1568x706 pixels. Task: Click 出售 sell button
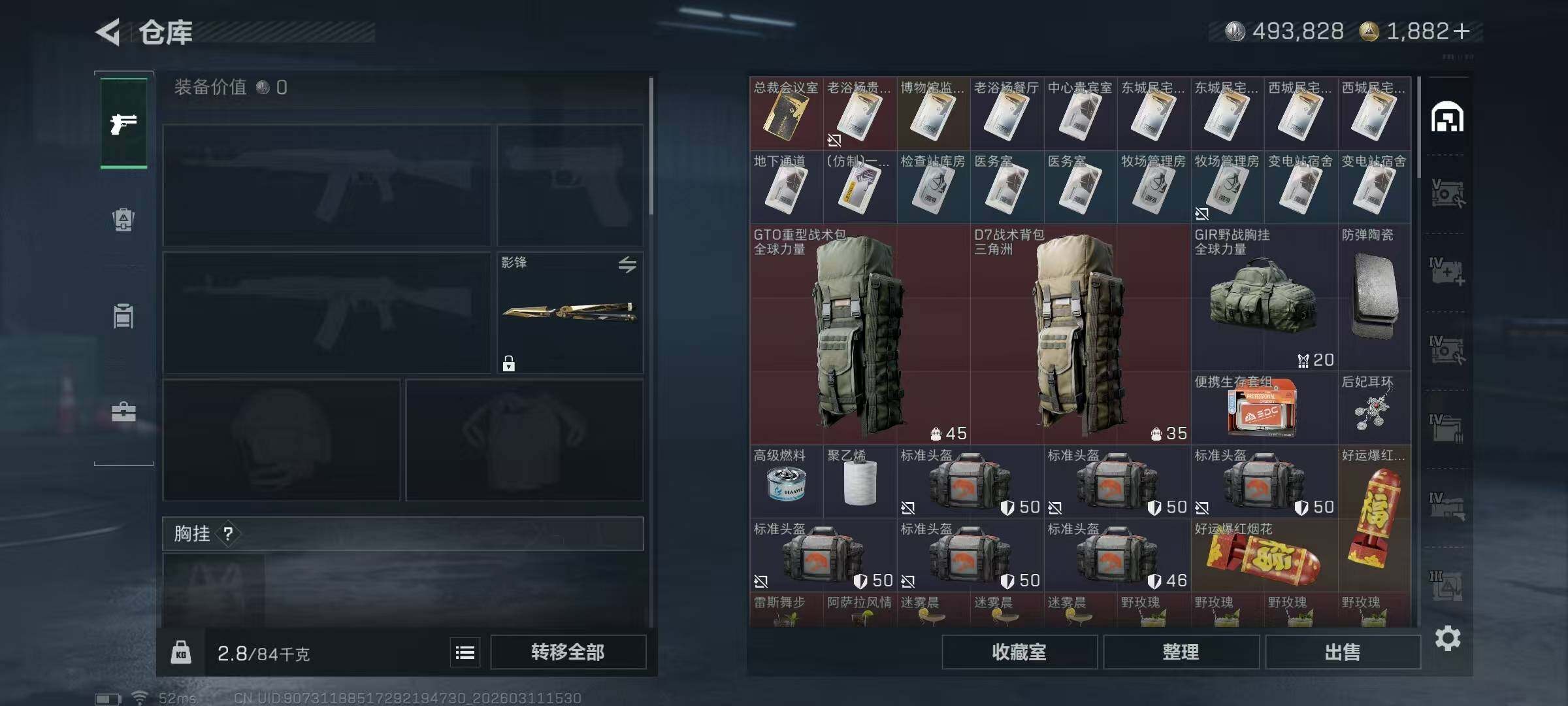coord(1343,652)
